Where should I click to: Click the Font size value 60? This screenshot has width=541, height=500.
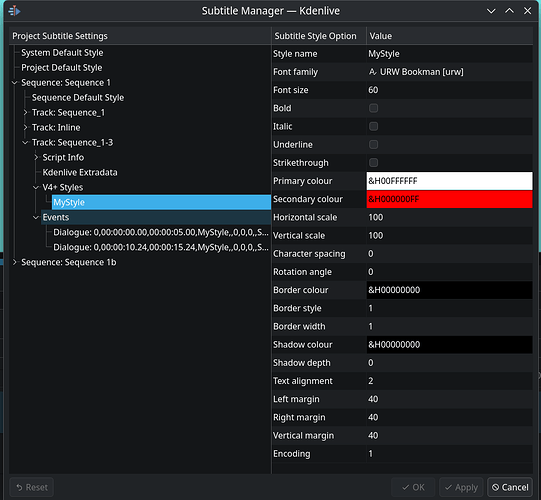coord(373,90)
